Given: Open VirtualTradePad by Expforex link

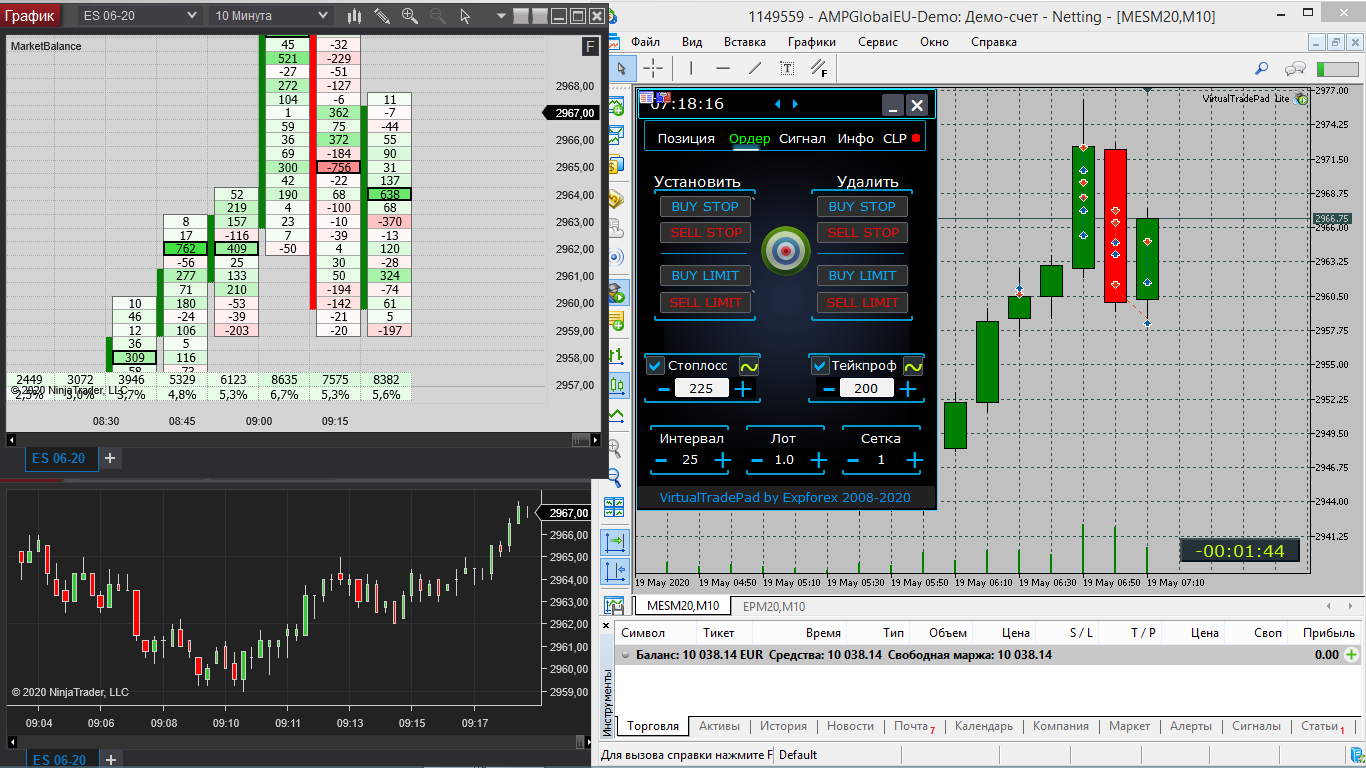Looking at the screenshot, I should (x=785, y=497).
